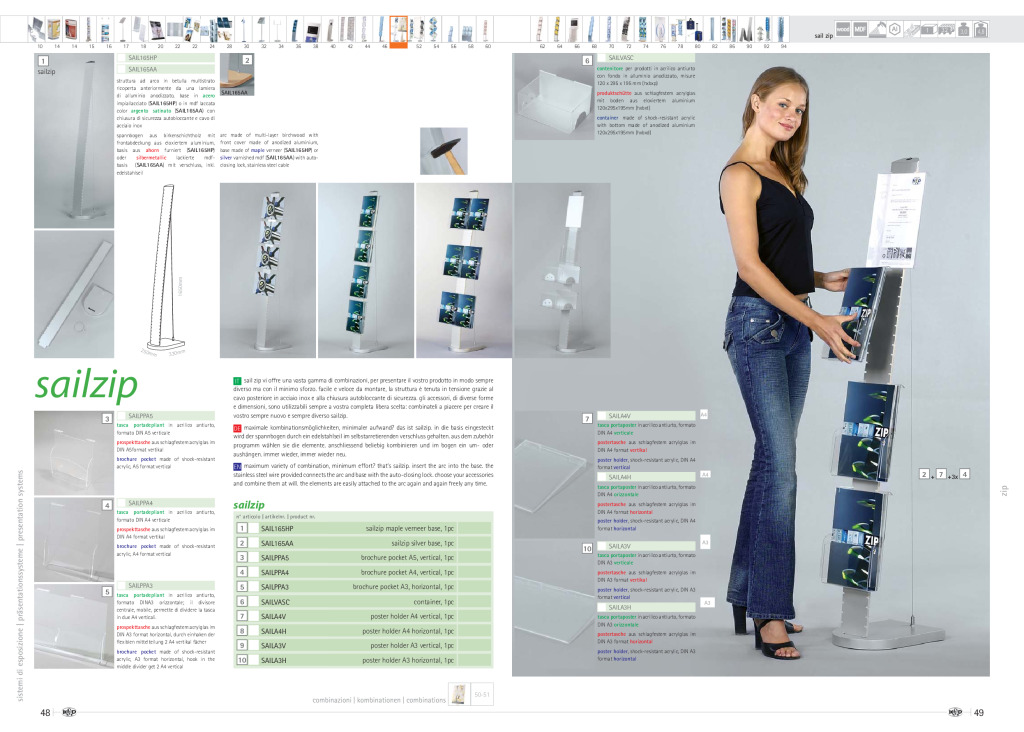Select table row SAILVASC container

pyautogui.click(x=363, y=601)
